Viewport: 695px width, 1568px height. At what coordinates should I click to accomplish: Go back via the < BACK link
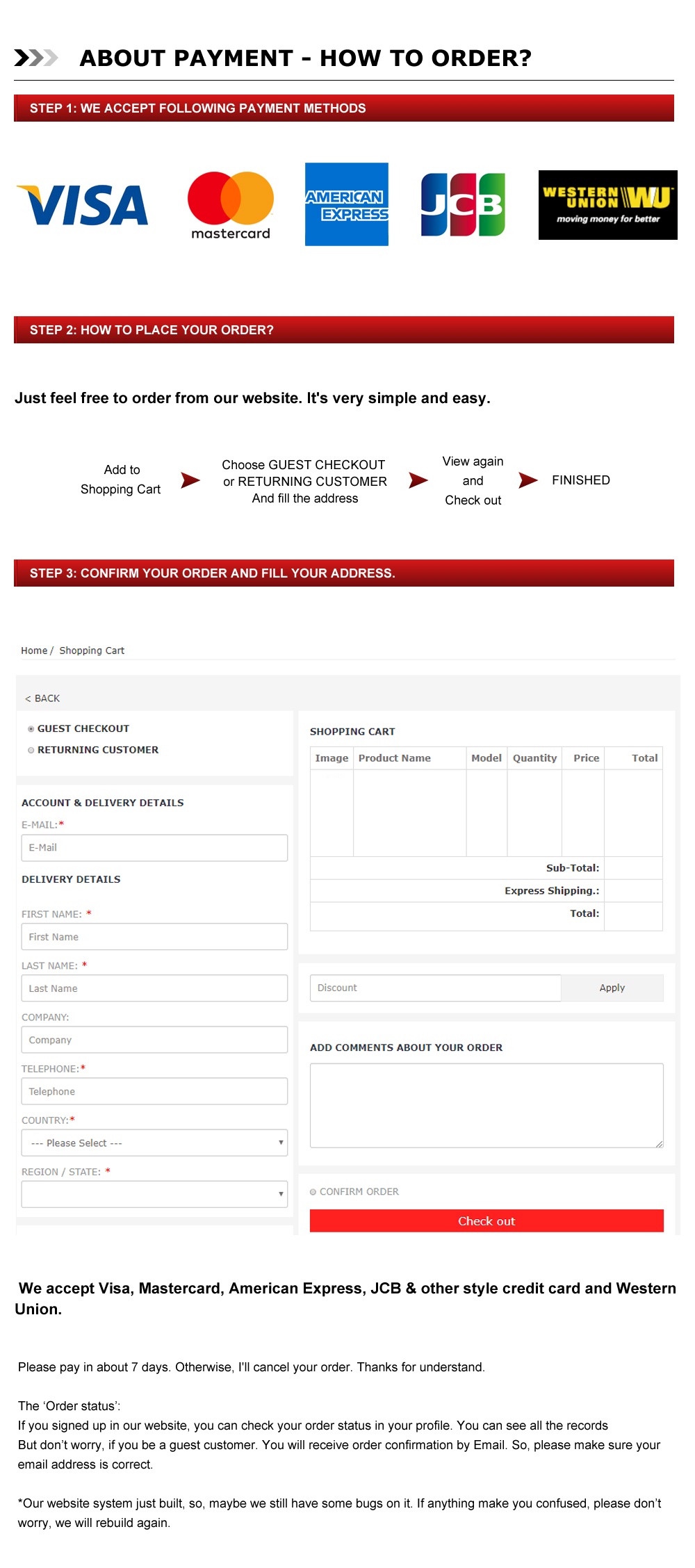point(42,699)
